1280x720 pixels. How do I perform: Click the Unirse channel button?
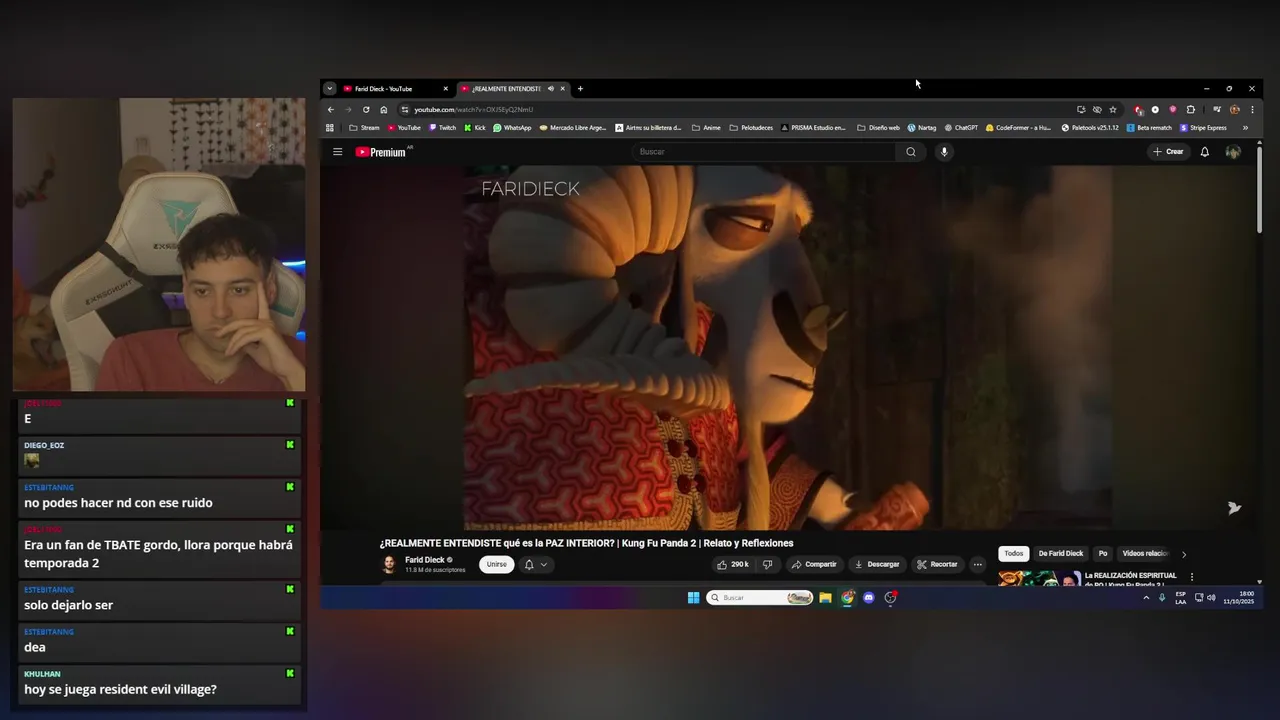[496, 564]
